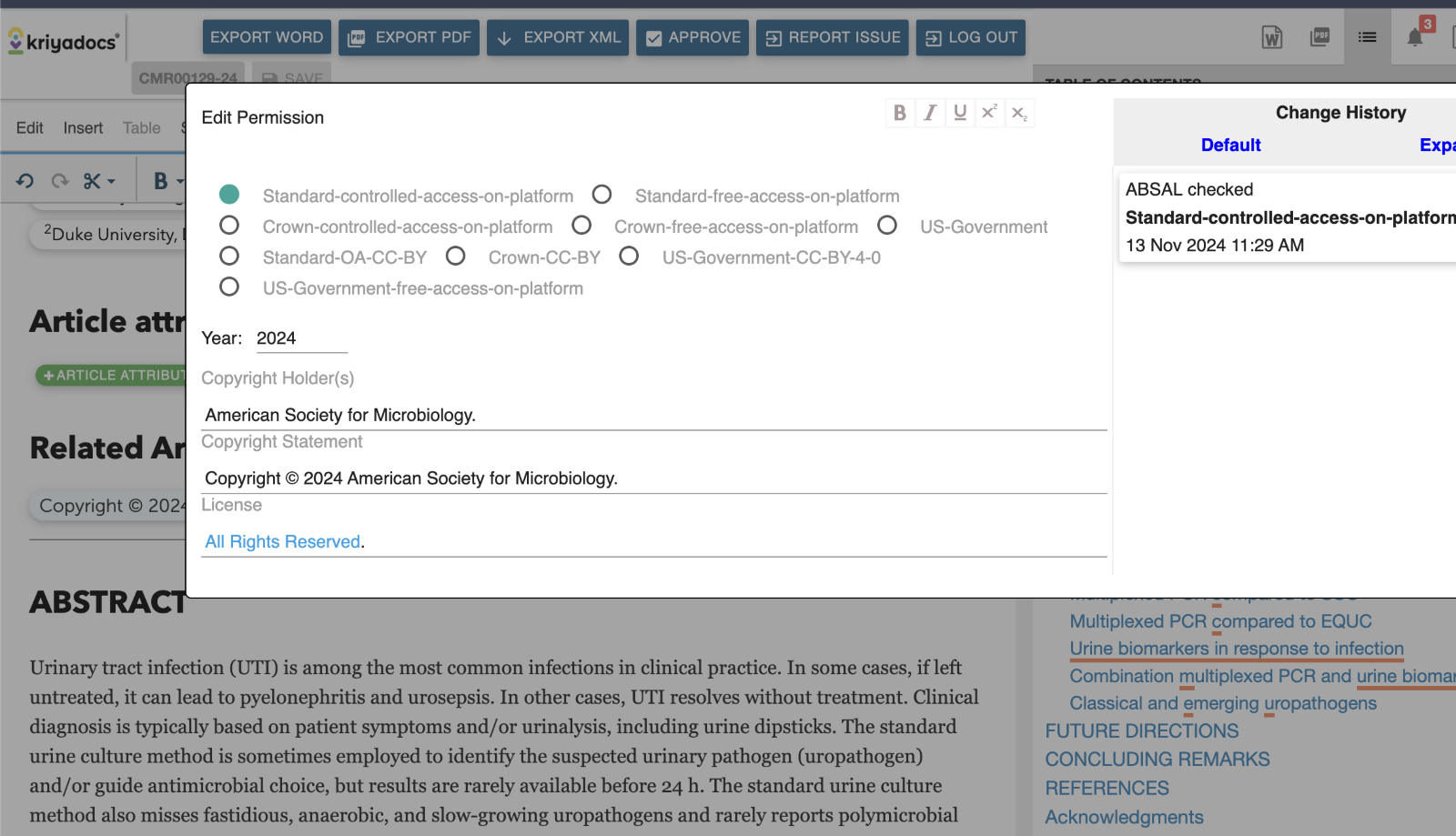
Task: Click the Word document icon at top right
Action: 1272,37
